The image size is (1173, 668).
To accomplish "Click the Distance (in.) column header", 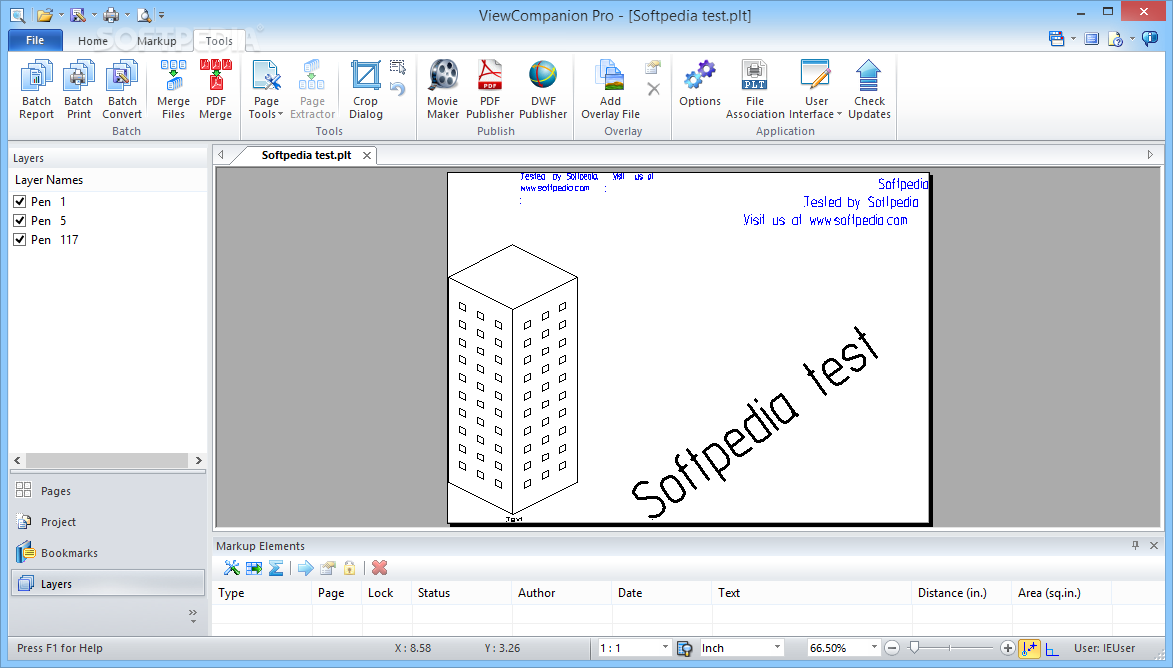I will (961, 592).
